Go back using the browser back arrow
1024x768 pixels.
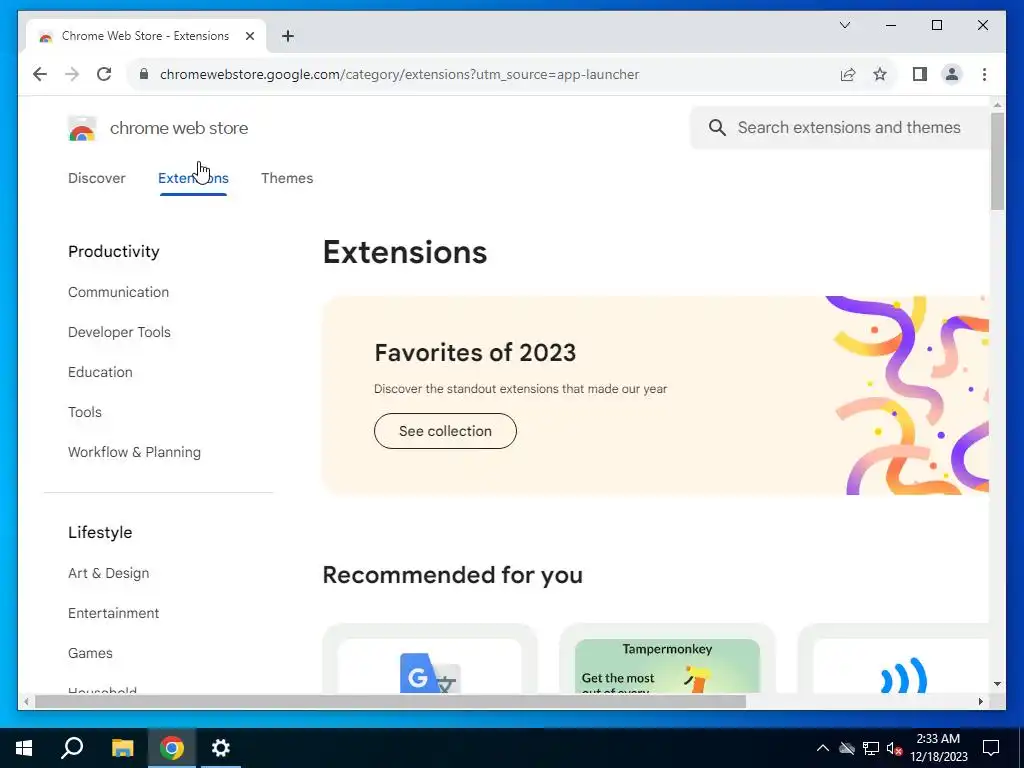[40, 74]
